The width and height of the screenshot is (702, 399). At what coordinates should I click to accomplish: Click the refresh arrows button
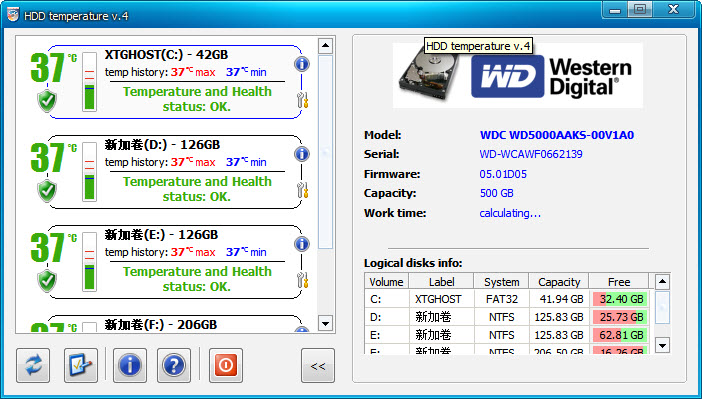[33, 365]
